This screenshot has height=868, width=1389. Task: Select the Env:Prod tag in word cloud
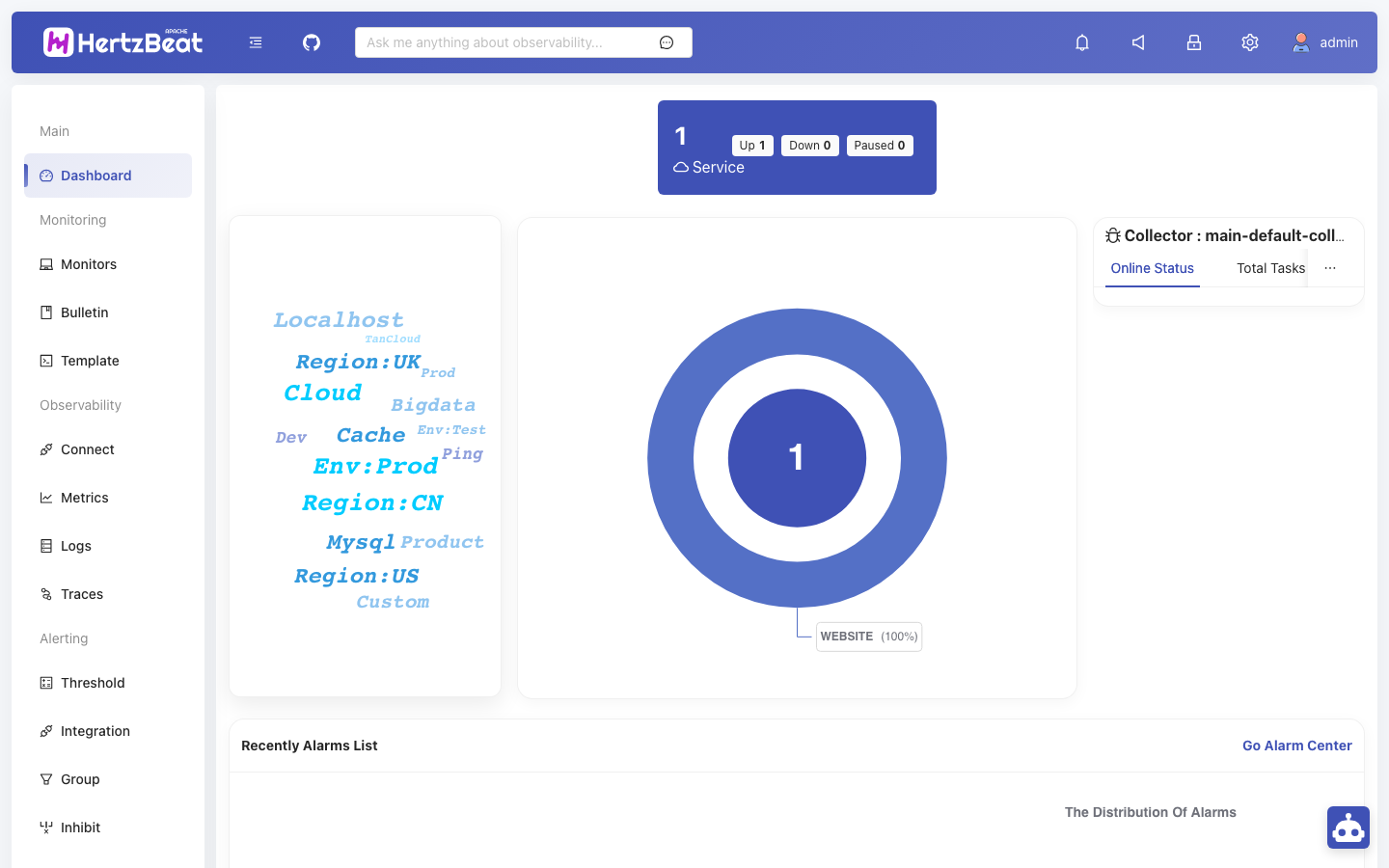tap(375, 466)
